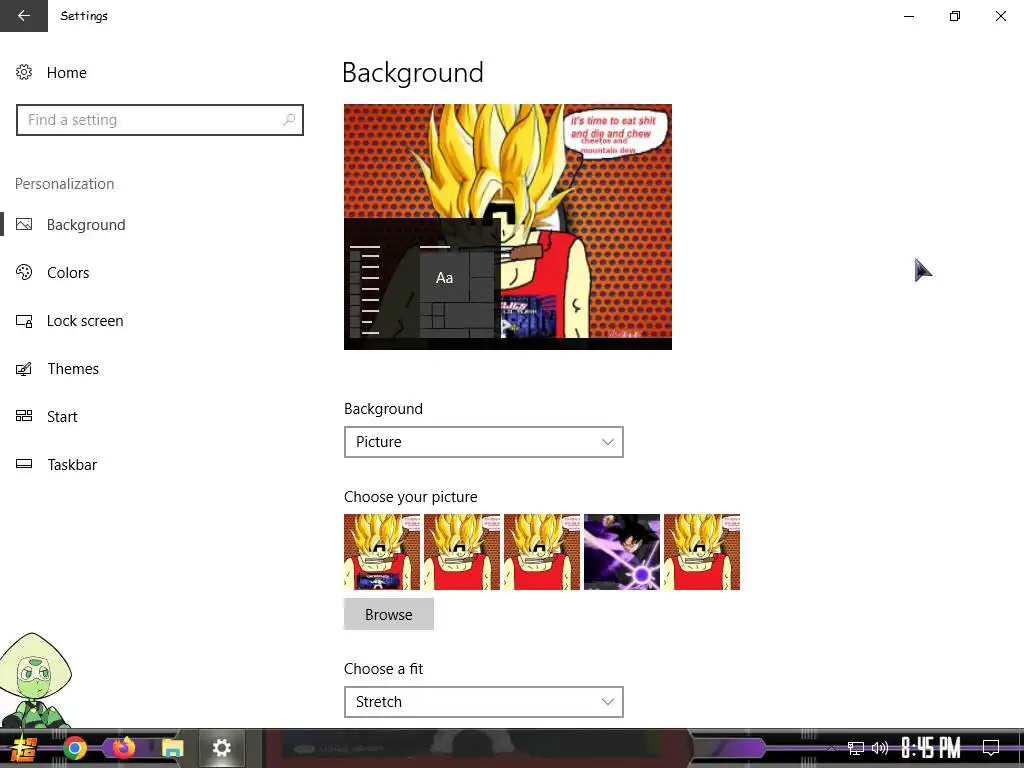Choose the fifth picture thumbnail
The height and width of the screenshot is (768, 1024).
tap(702, 552)
